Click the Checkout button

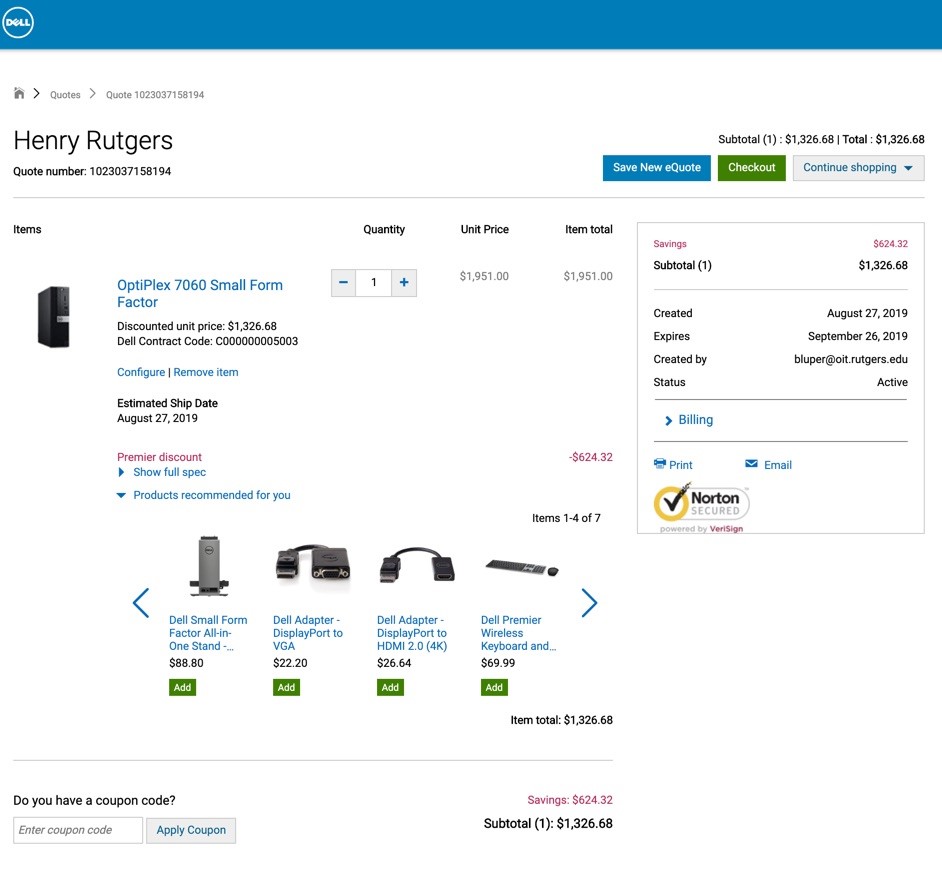[752, 167]
